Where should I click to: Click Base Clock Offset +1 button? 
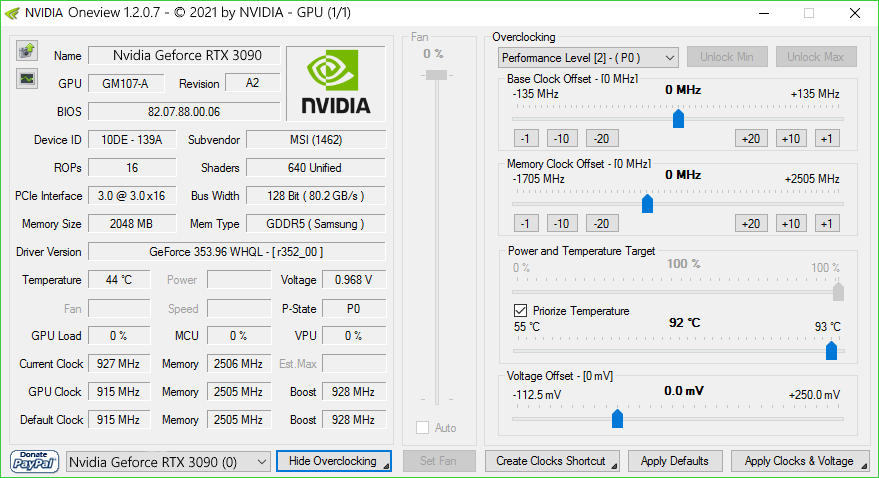pyautogui.click(x=827, y=138)
